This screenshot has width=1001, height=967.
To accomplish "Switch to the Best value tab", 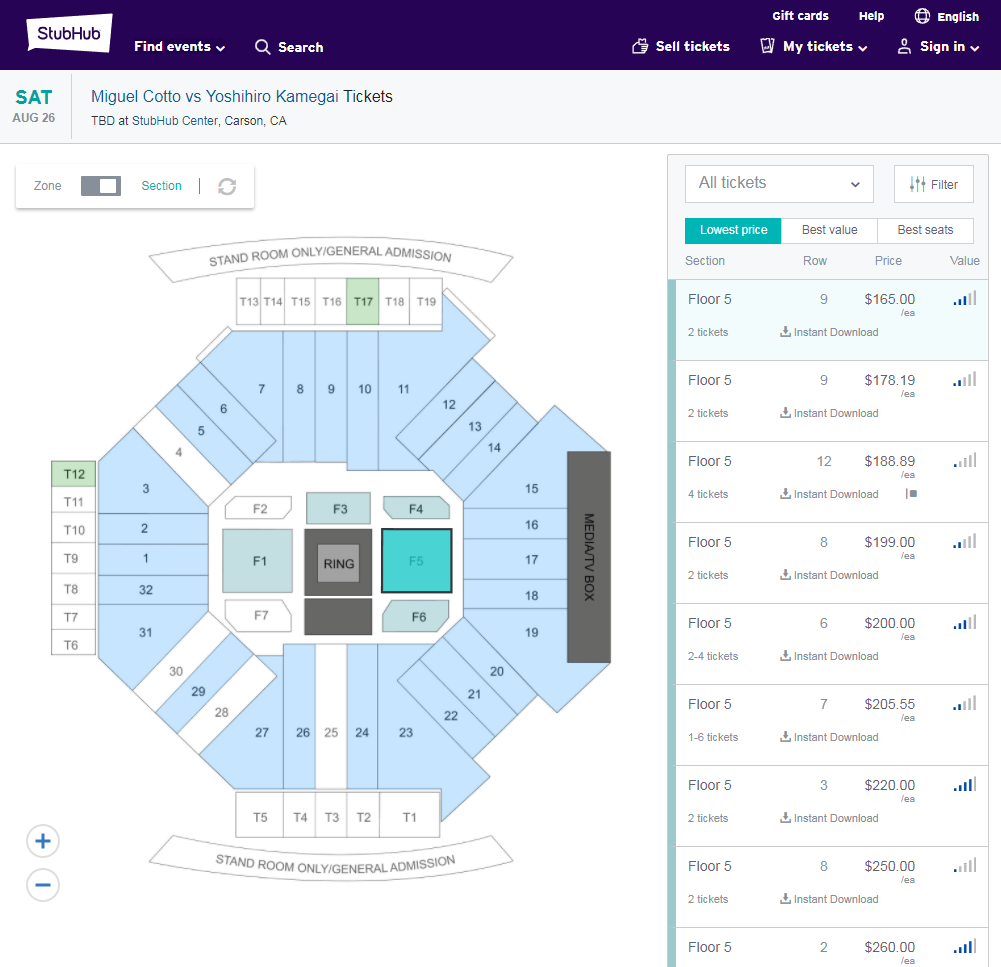I will point(829,230).
